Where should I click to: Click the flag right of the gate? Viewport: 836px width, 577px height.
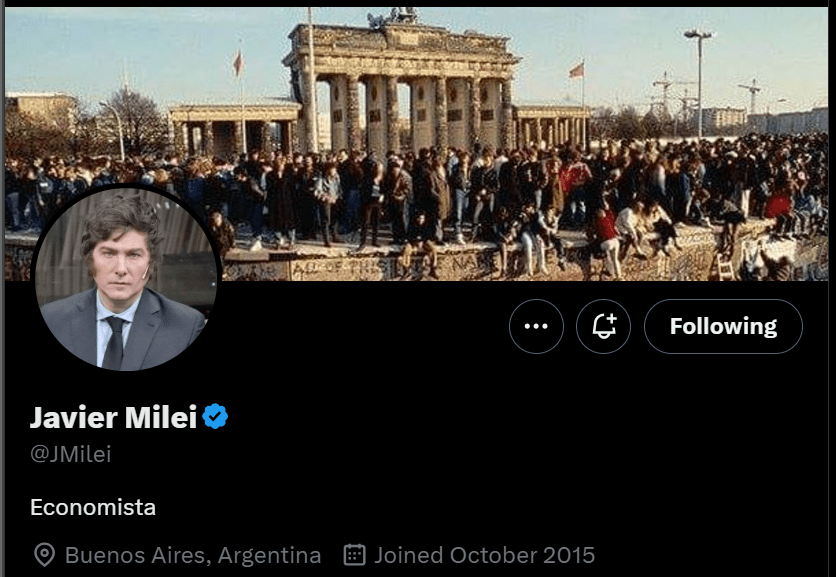click(576, 70)
